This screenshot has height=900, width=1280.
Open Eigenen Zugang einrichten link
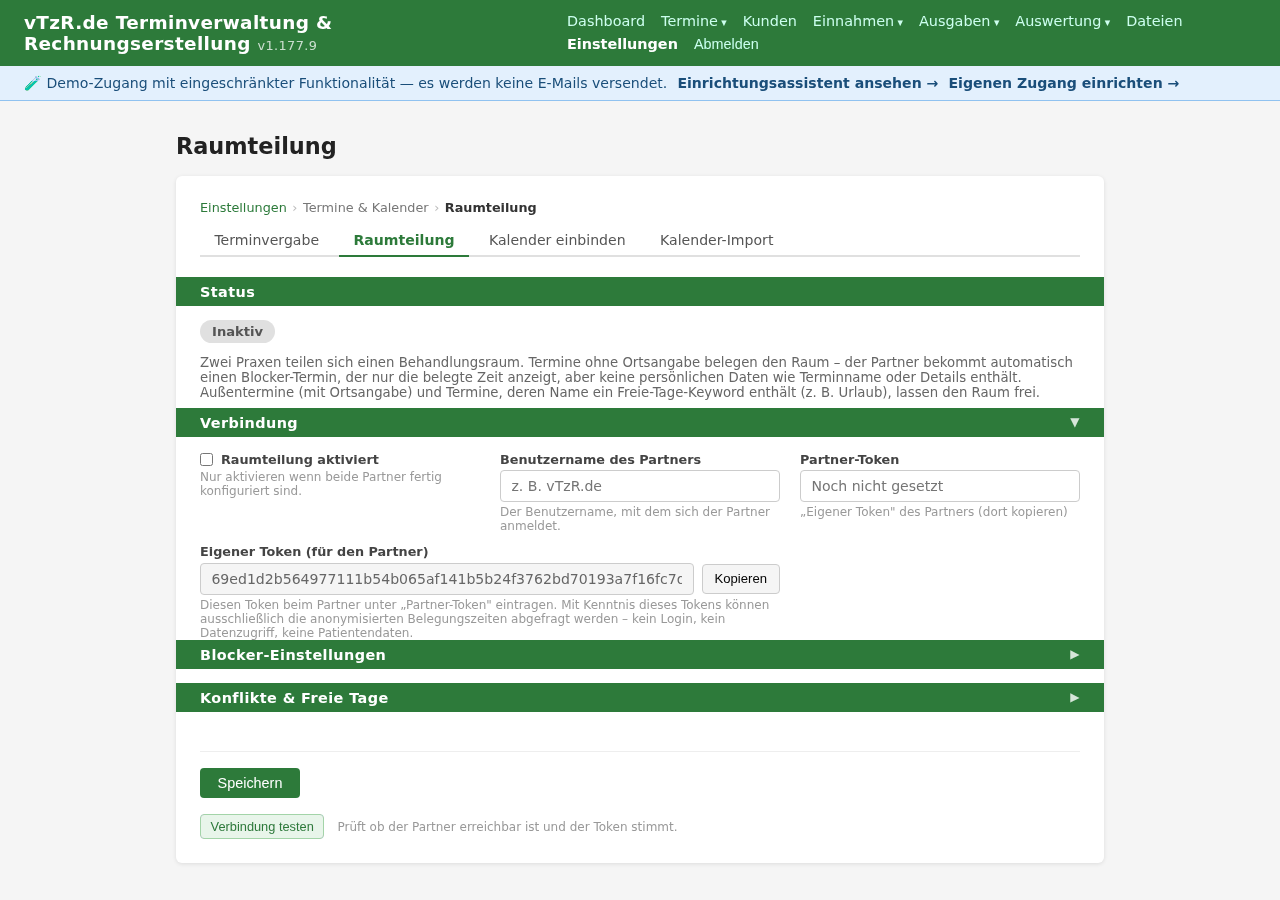click(x=1064, y=83)
